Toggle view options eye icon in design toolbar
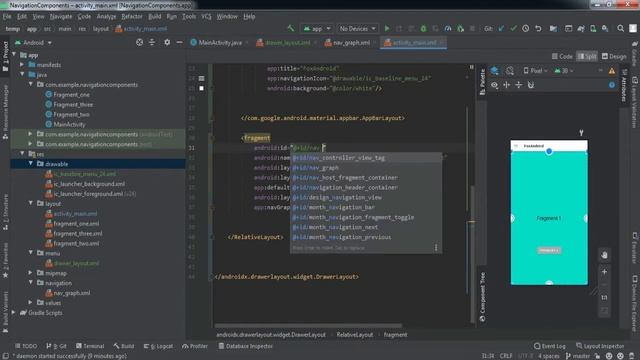 (494, 85)
